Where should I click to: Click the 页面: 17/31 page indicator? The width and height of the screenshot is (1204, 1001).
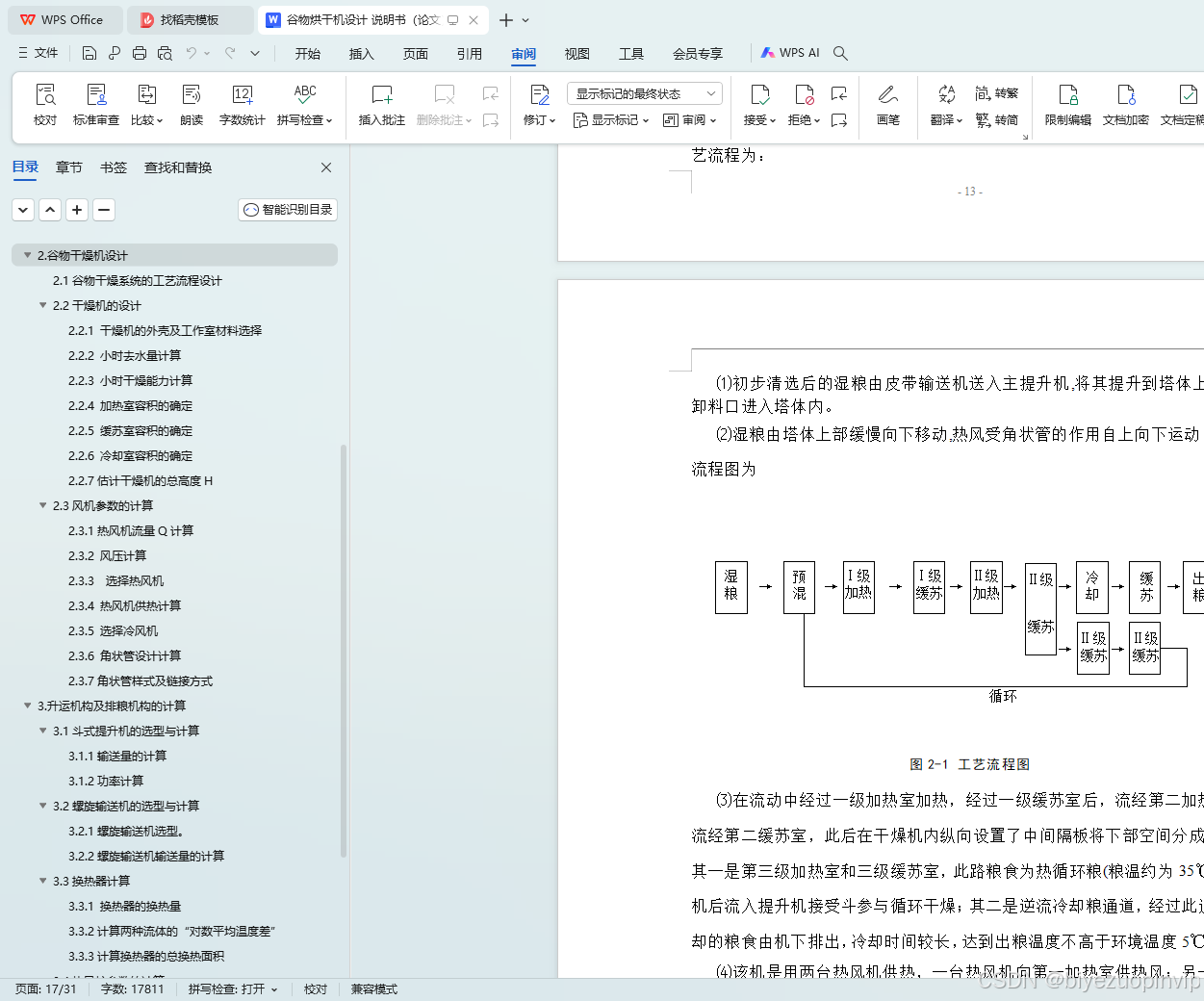(x=46, y=989)
